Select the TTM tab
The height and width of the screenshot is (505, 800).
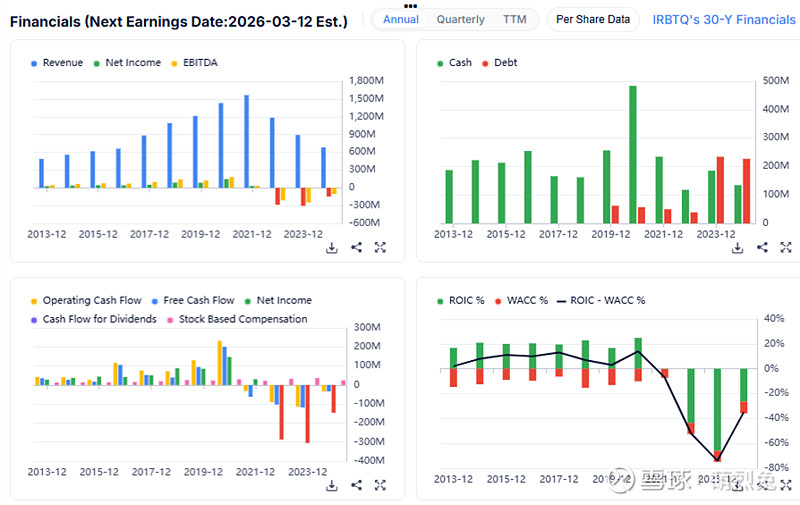coord(515,19)
